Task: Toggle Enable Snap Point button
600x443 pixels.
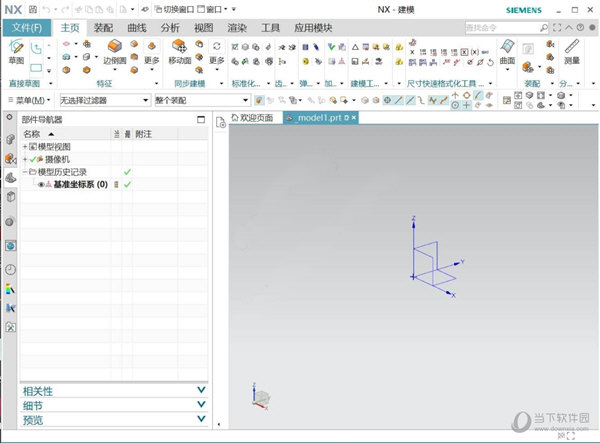Action: point(387,100)
